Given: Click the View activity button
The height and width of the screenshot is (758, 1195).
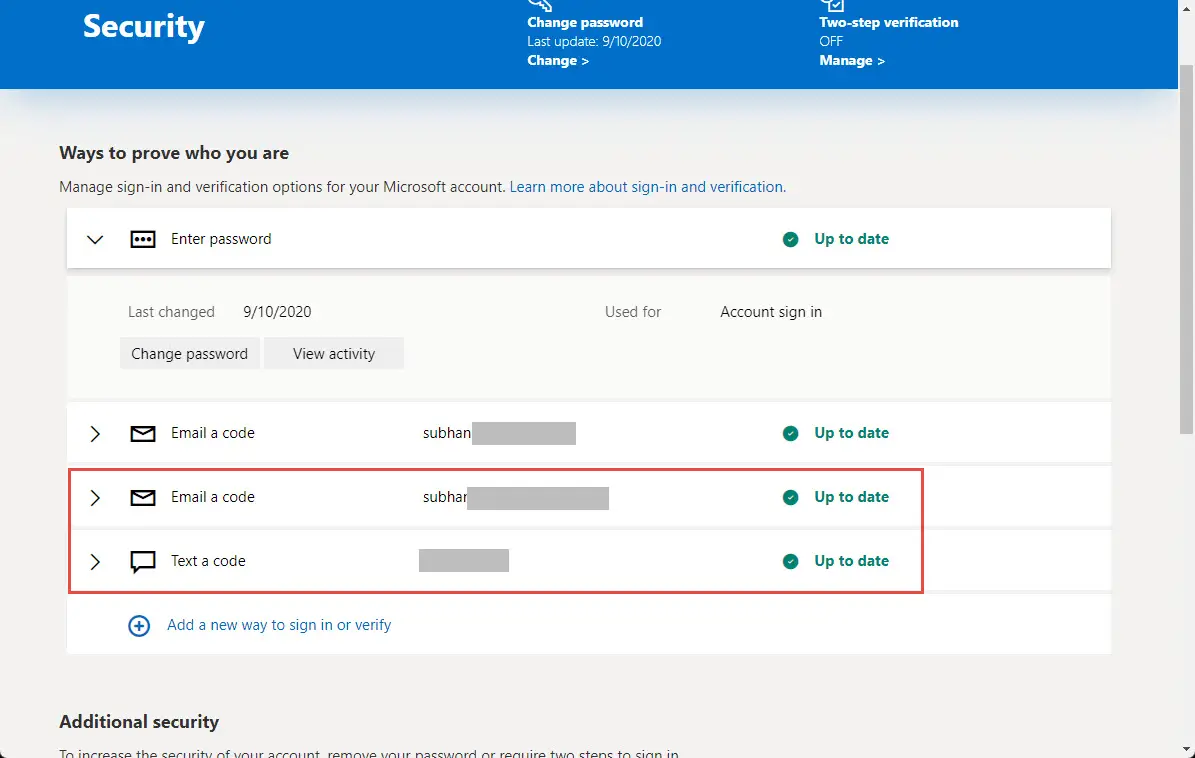Looking at the screenshot, I should [333, 353].
